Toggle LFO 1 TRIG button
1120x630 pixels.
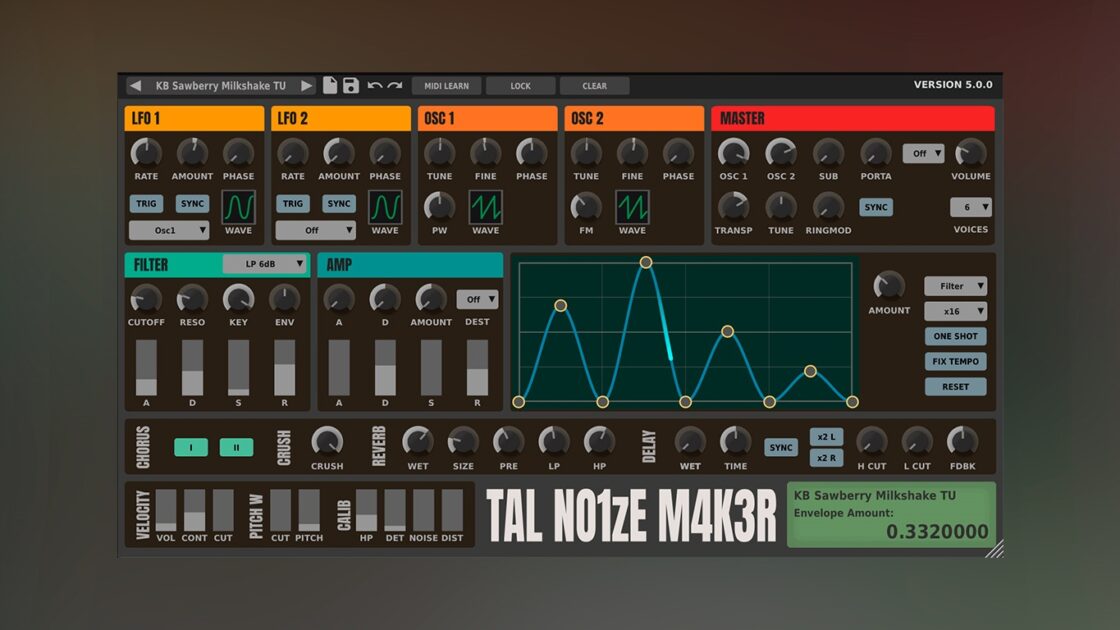146,204
